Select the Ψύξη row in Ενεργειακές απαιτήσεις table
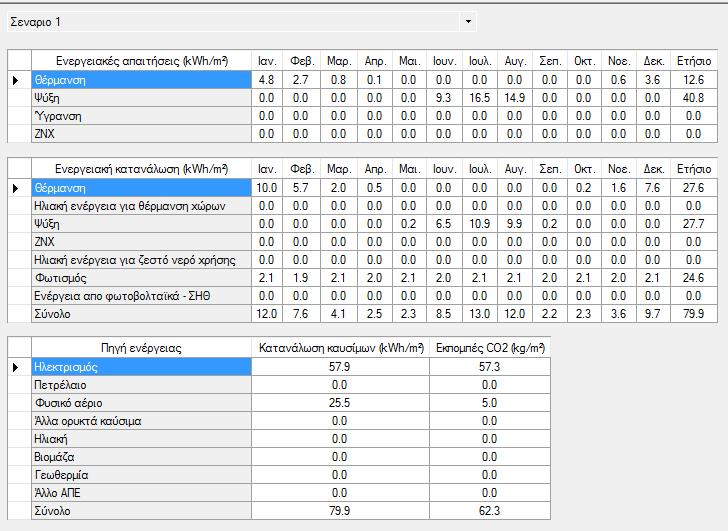Image resolution: width=728 pixels, height=531 pixels. pos(142,98)
